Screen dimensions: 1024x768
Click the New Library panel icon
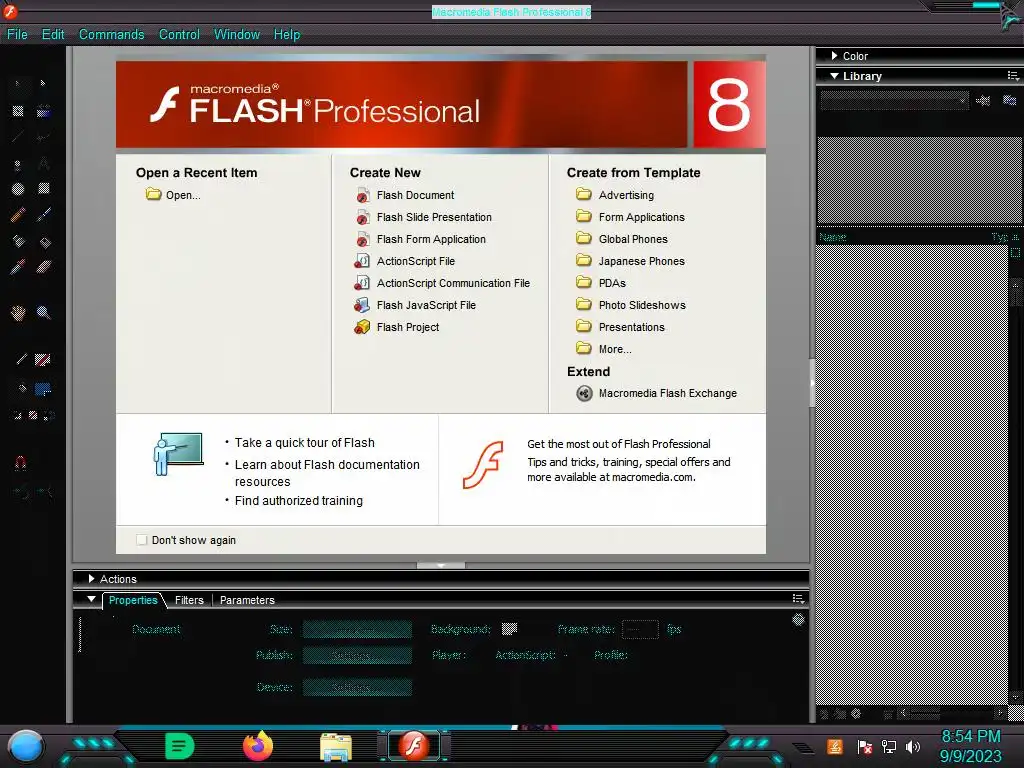click(1010, 100)
